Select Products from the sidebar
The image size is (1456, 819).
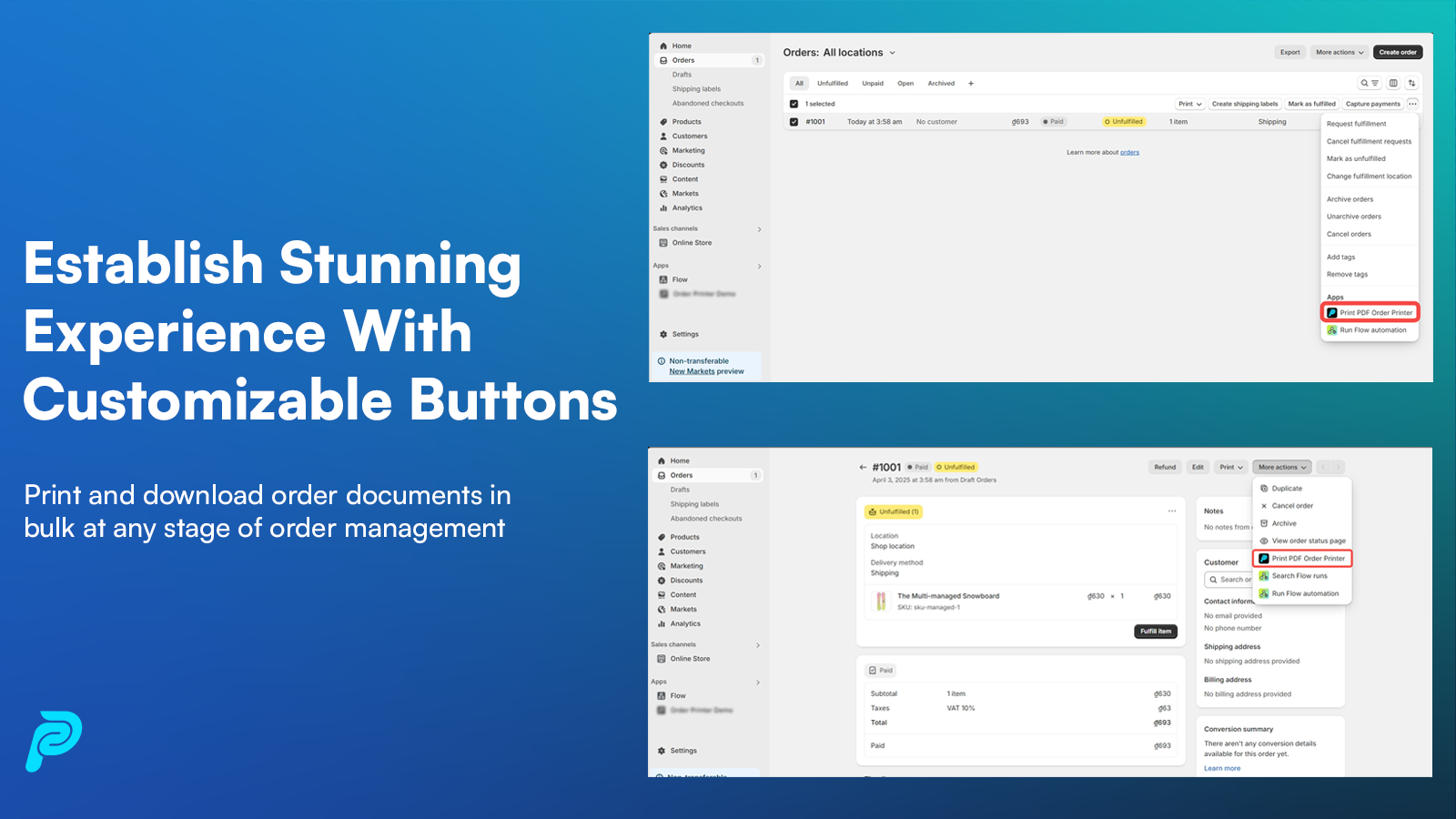point(685,121)
